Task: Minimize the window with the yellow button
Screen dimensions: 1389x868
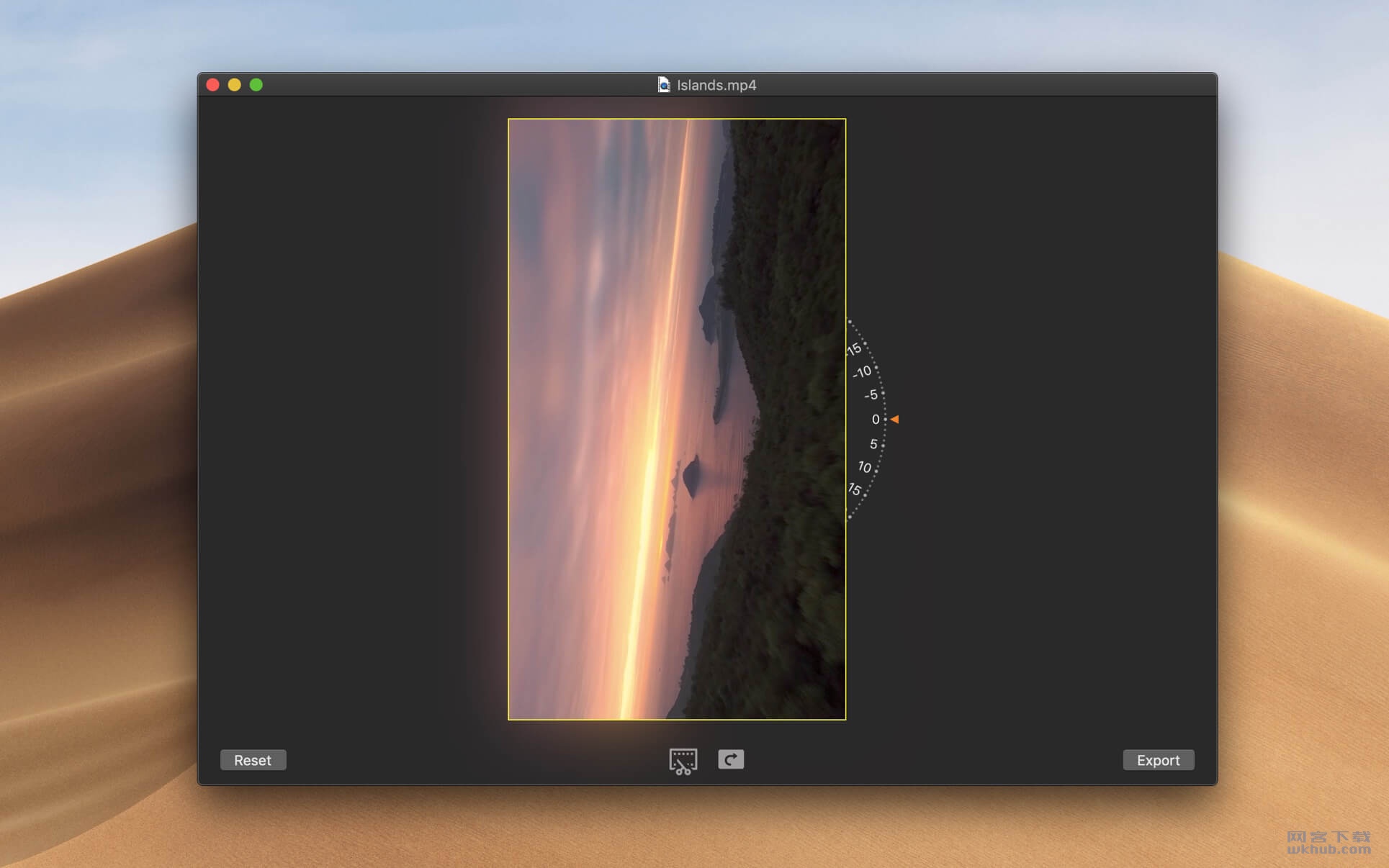Action: click(235, 85)
